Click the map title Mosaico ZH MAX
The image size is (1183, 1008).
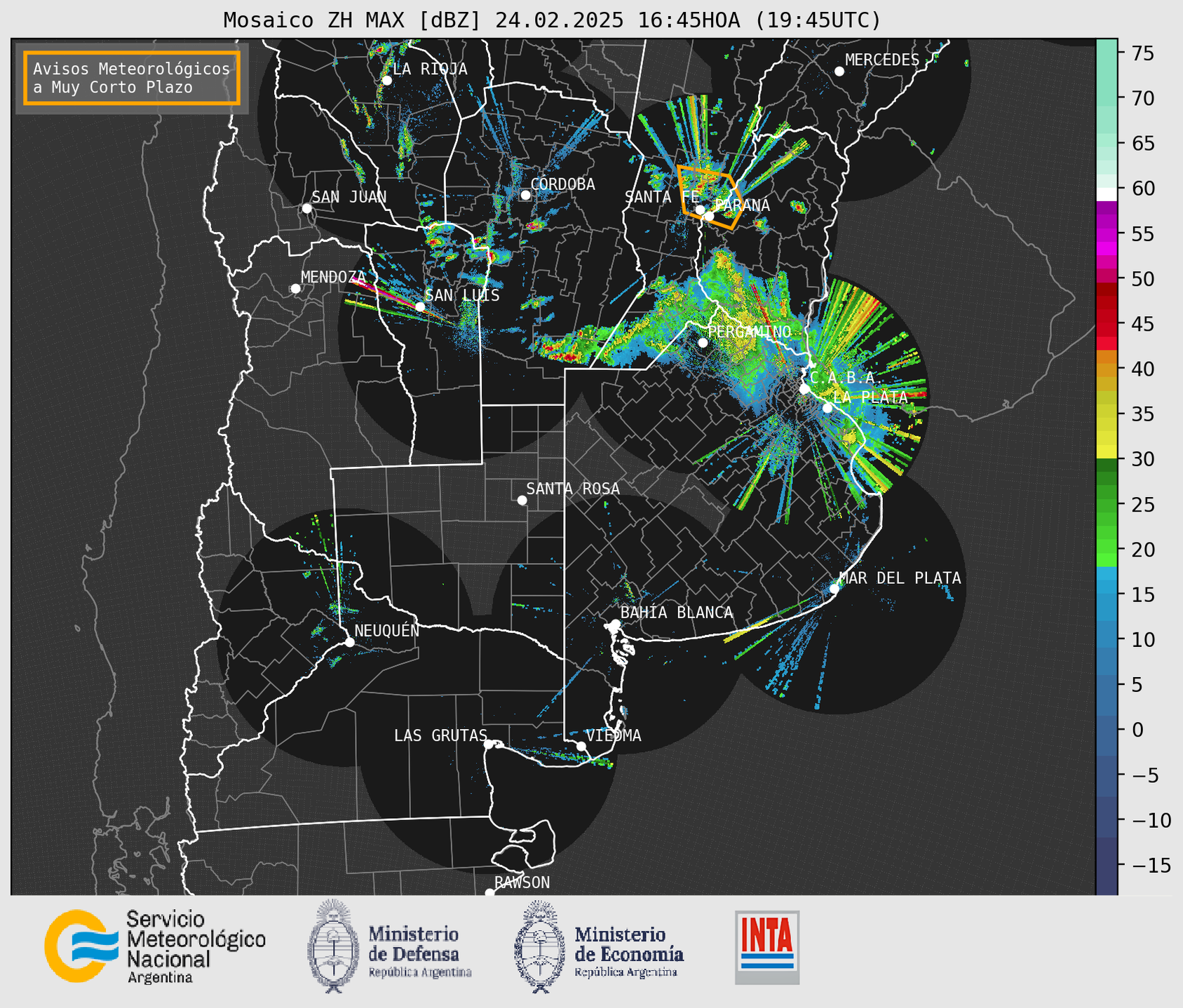(552, 20)
